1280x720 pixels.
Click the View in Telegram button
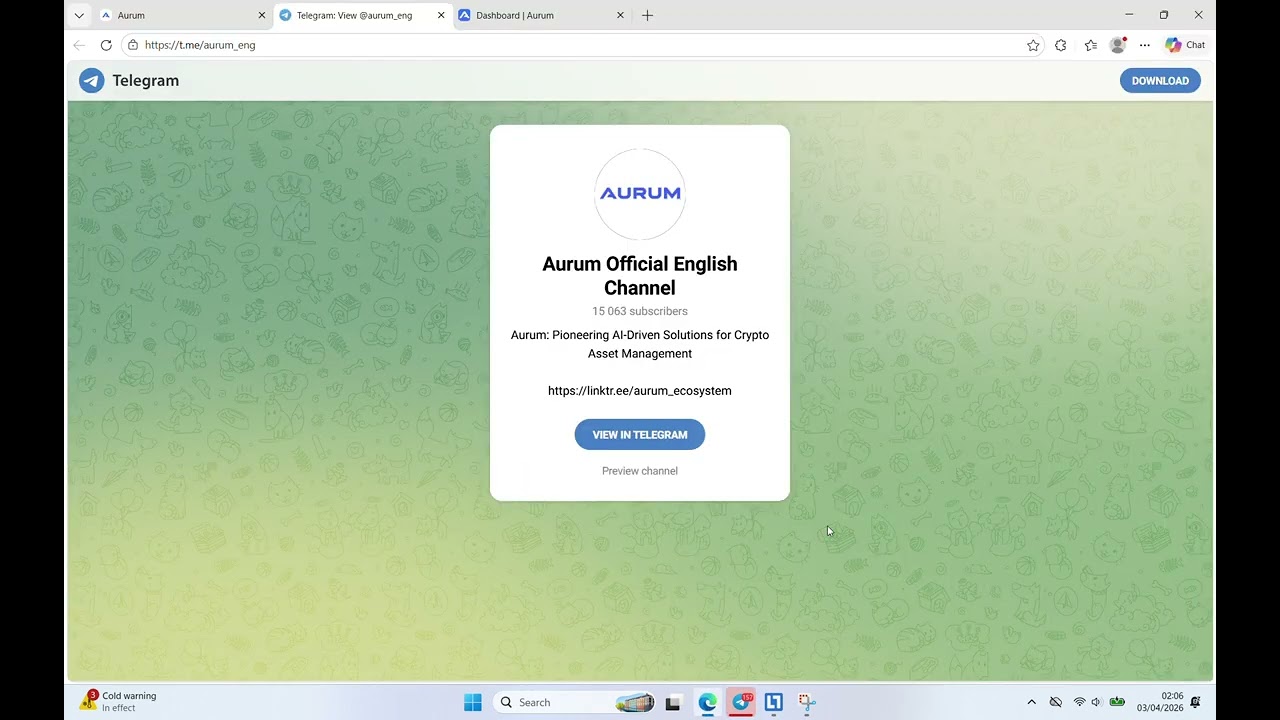[640, 435]
